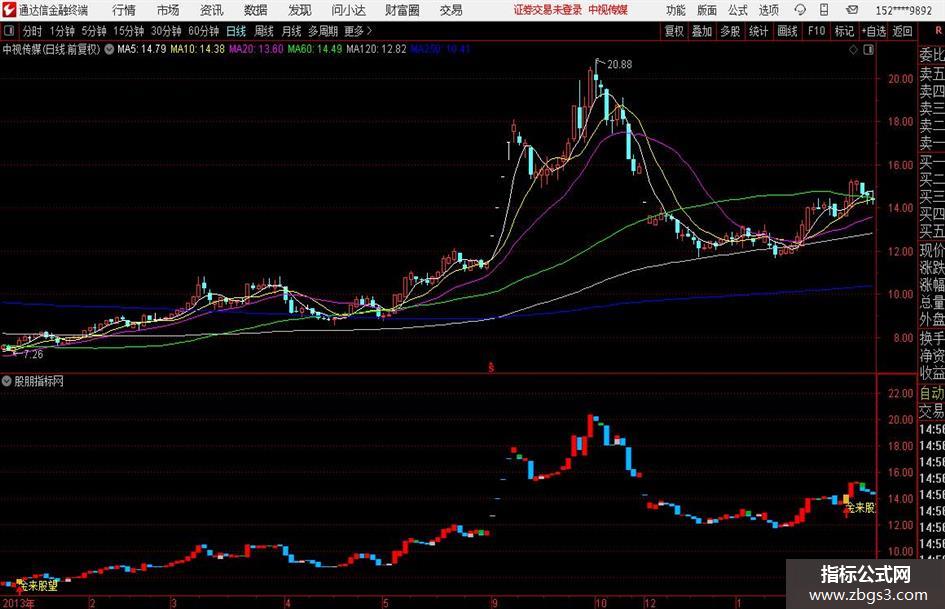Click MA120: 12.82 indicator label
Screen dimensions: 945x609
pyautogui.click(x=377, y=49)
